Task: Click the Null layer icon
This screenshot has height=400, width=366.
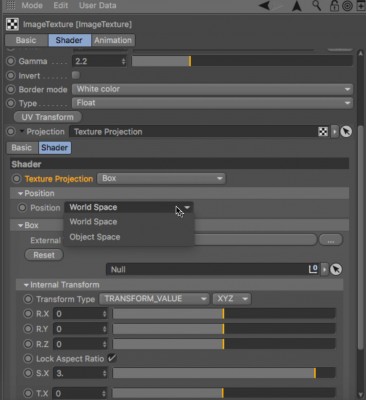Action: click(x=313, y=269)
